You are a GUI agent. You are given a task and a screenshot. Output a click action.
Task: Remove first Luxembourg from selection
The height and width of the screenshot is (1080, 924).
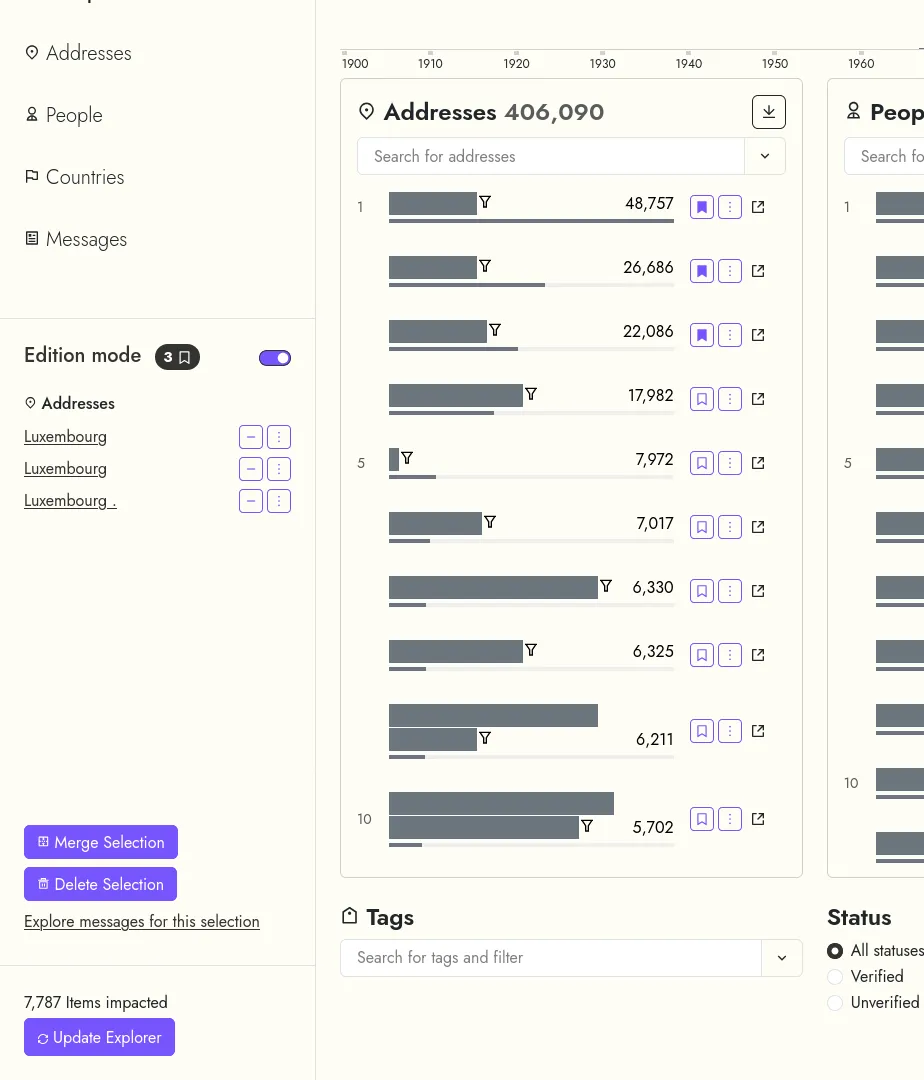[x=251, y=437]
